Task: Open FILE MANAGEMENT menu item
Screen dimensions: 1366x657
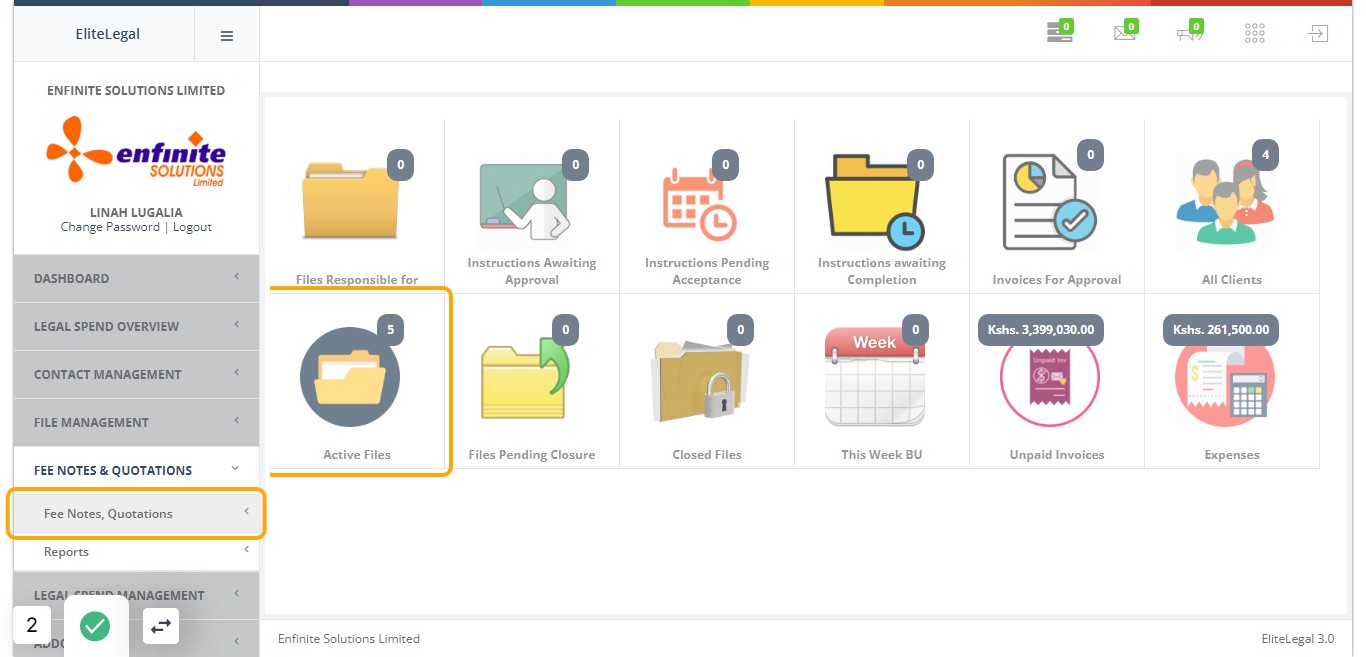Action: (x=136, y=422)
